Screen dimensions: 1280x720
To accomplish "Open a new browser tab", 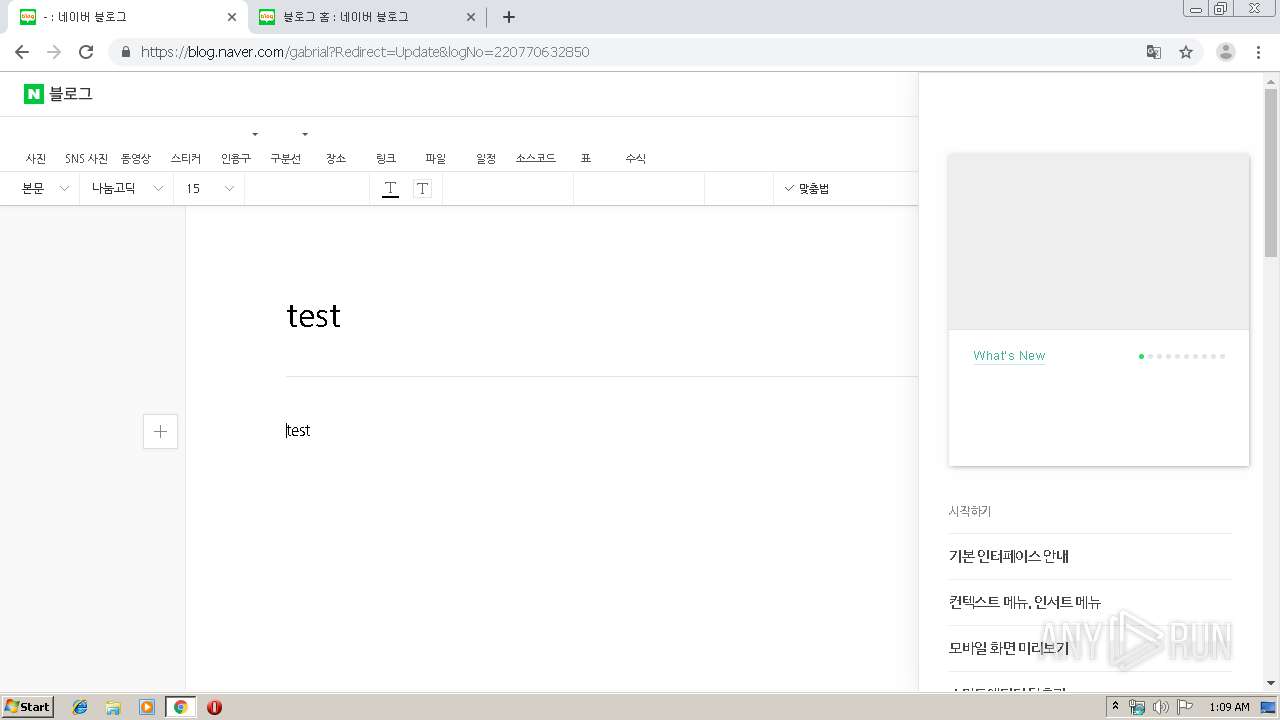I will [x=509, y=17].
